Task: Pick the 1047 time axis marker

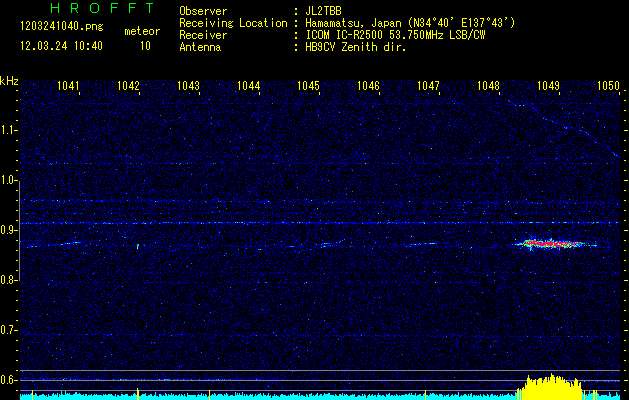Action: [428, 86]
